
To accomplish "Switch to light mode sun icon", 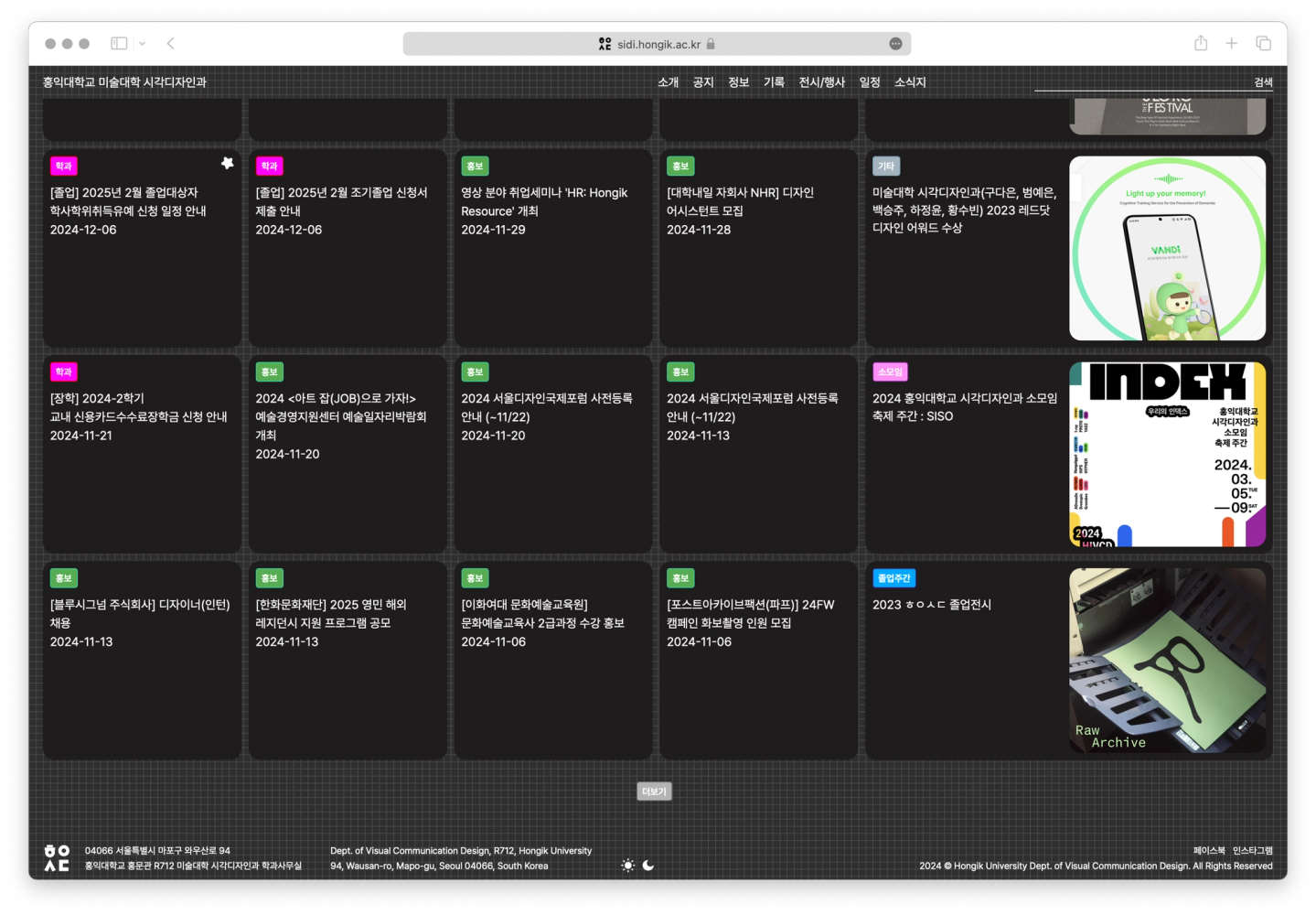I will click(627, 866).
